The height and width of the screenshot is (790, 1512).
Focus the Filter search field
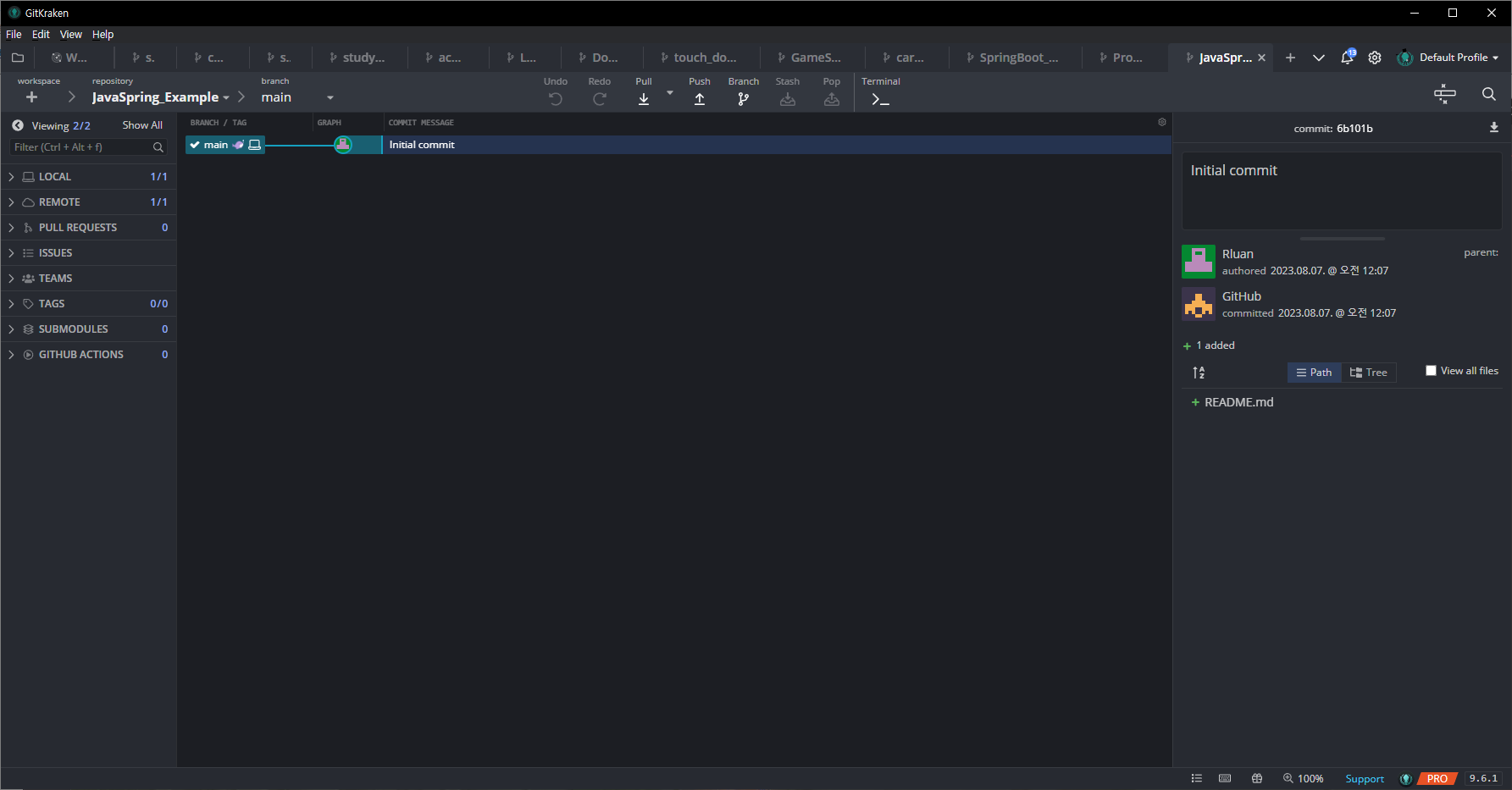point(88,147)
